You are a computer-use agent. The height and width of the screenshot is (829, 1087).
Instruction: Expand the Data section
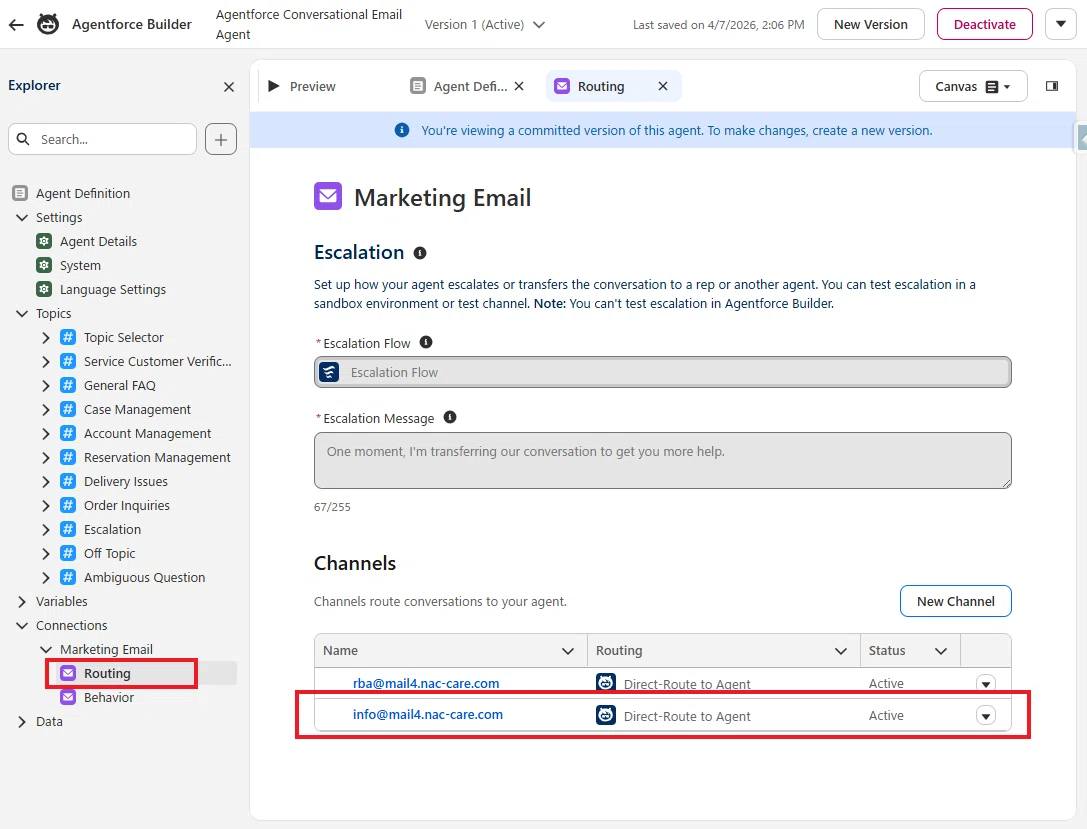(x=22, y=722)
